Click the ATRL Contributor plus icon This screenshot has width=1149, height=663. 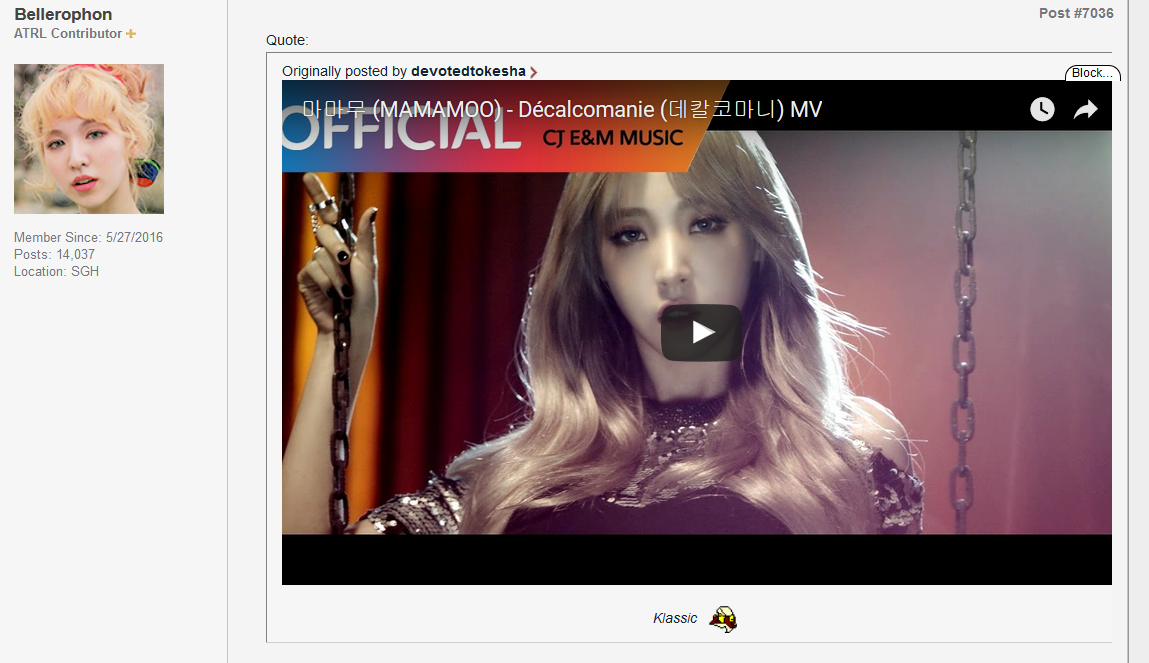pos(130,34)
